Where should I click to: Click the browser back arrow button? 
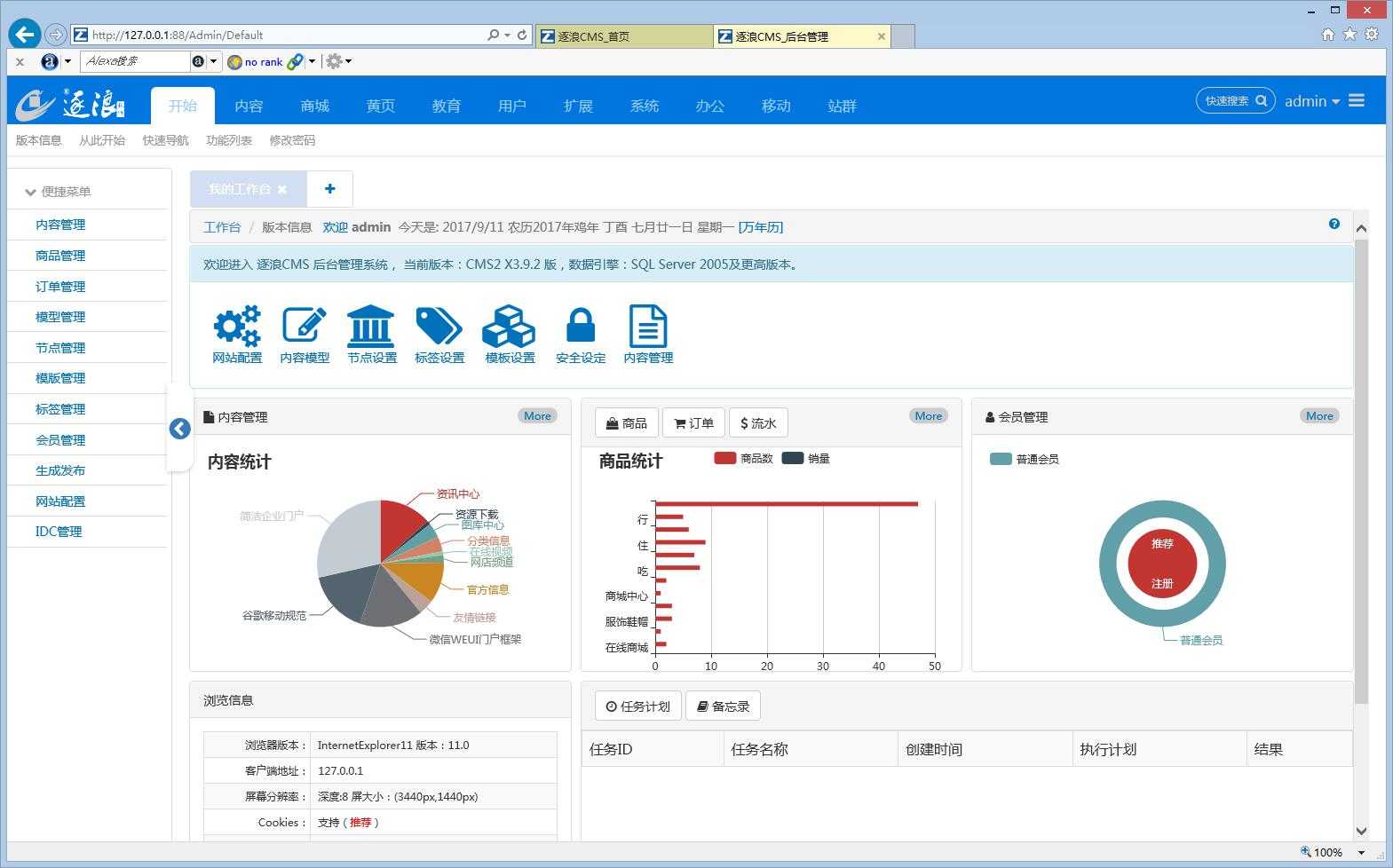point(24,34)
